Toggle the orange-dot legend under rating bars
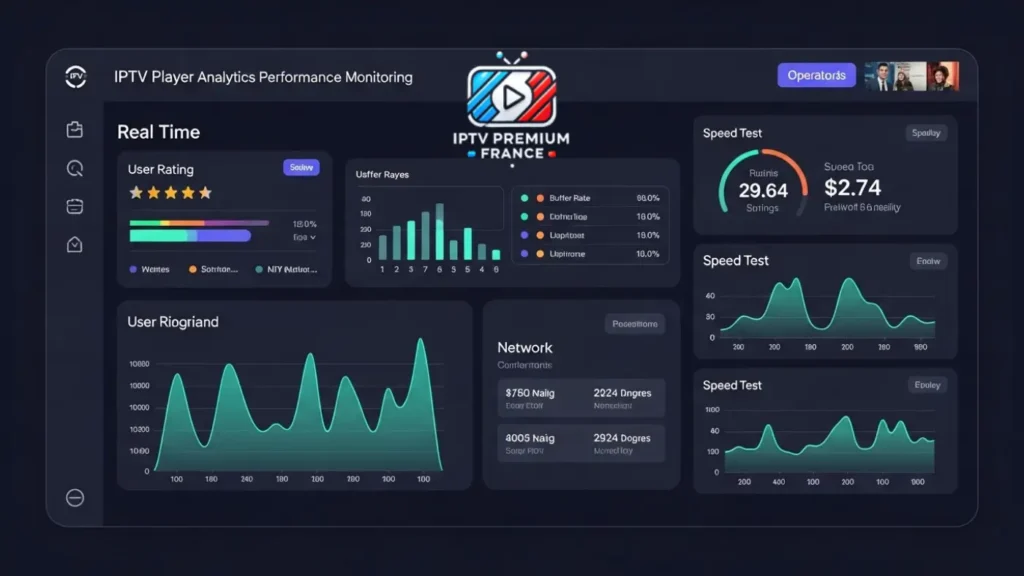 coord(213,270)
